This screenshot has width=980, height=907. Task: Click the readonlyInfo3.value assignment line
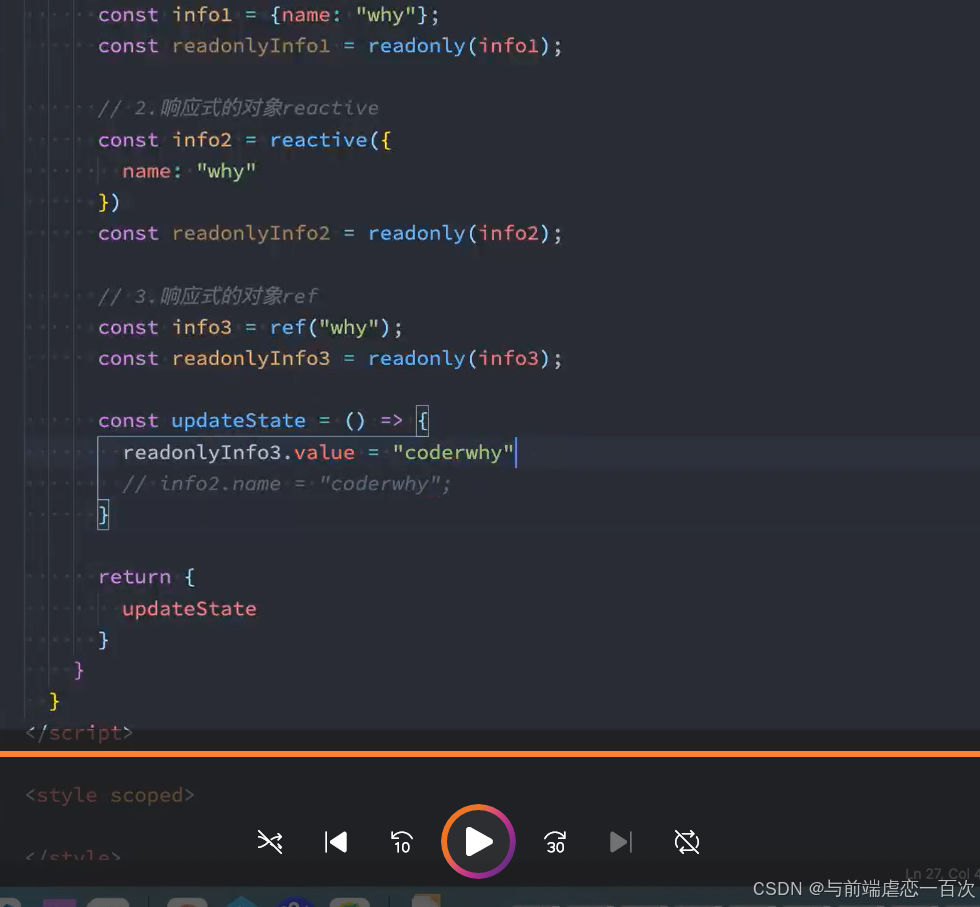pos(318,452)
